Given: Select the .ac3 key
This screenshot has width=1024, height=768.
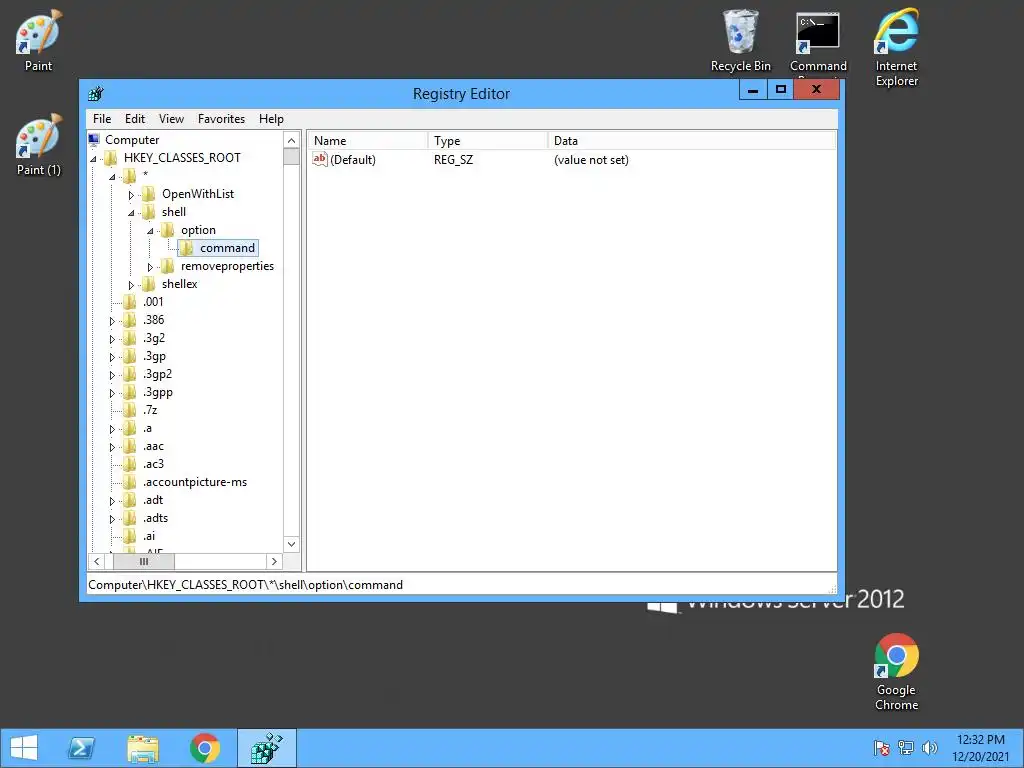Looking at the screenshot, I should coord(153,464).
